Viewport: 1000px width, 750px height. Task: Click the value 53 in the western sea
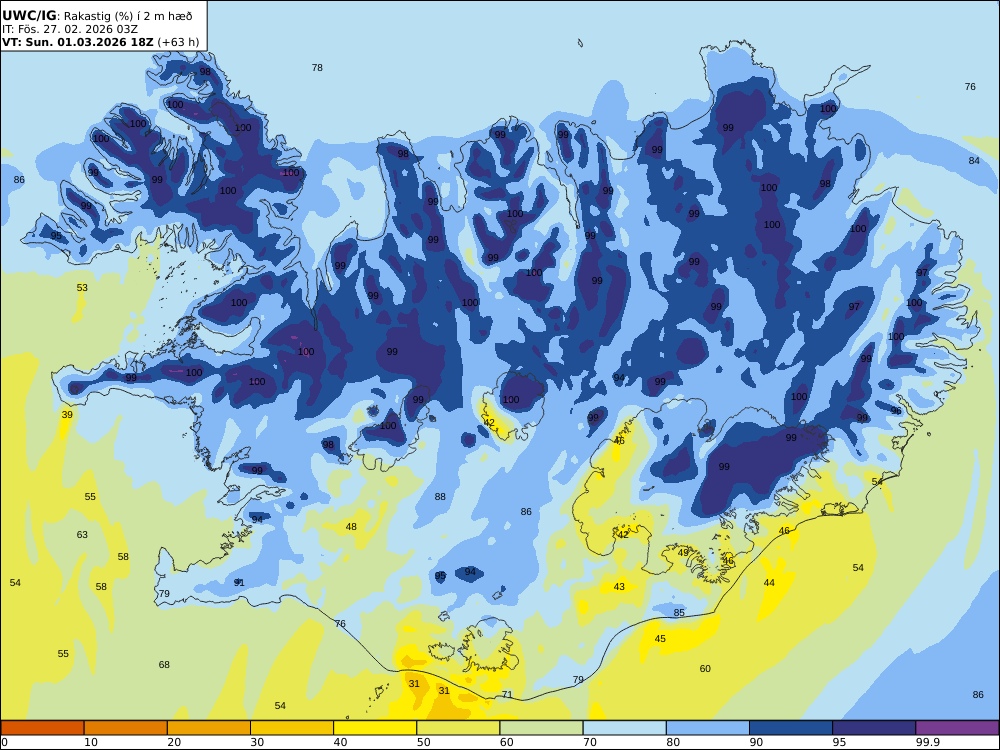point(82,288)
